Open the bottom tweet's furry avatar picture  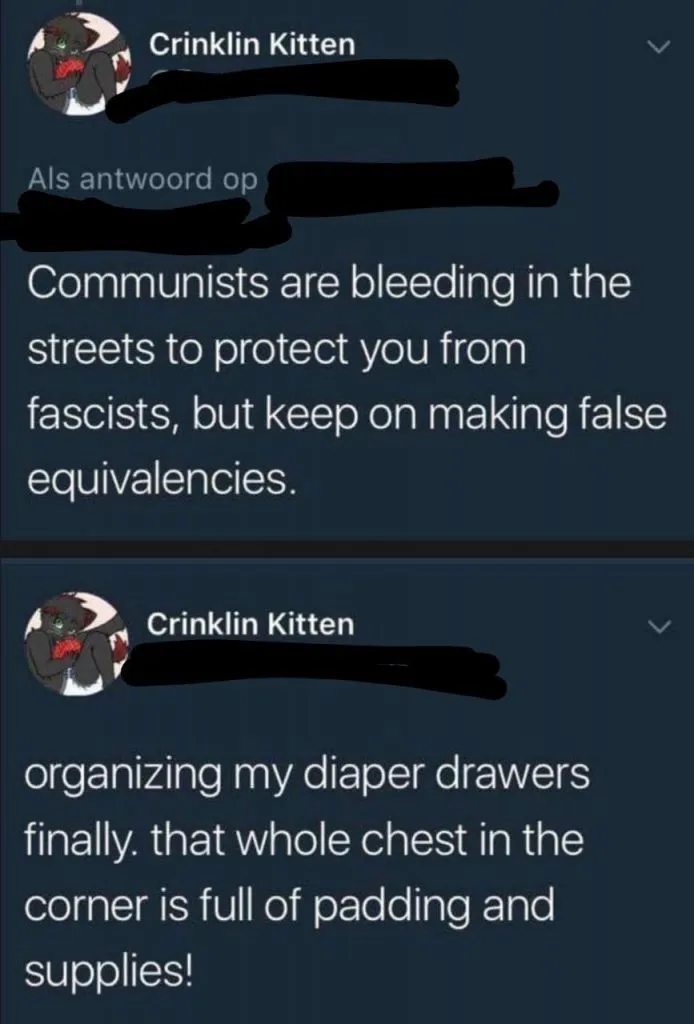[77, 643]
